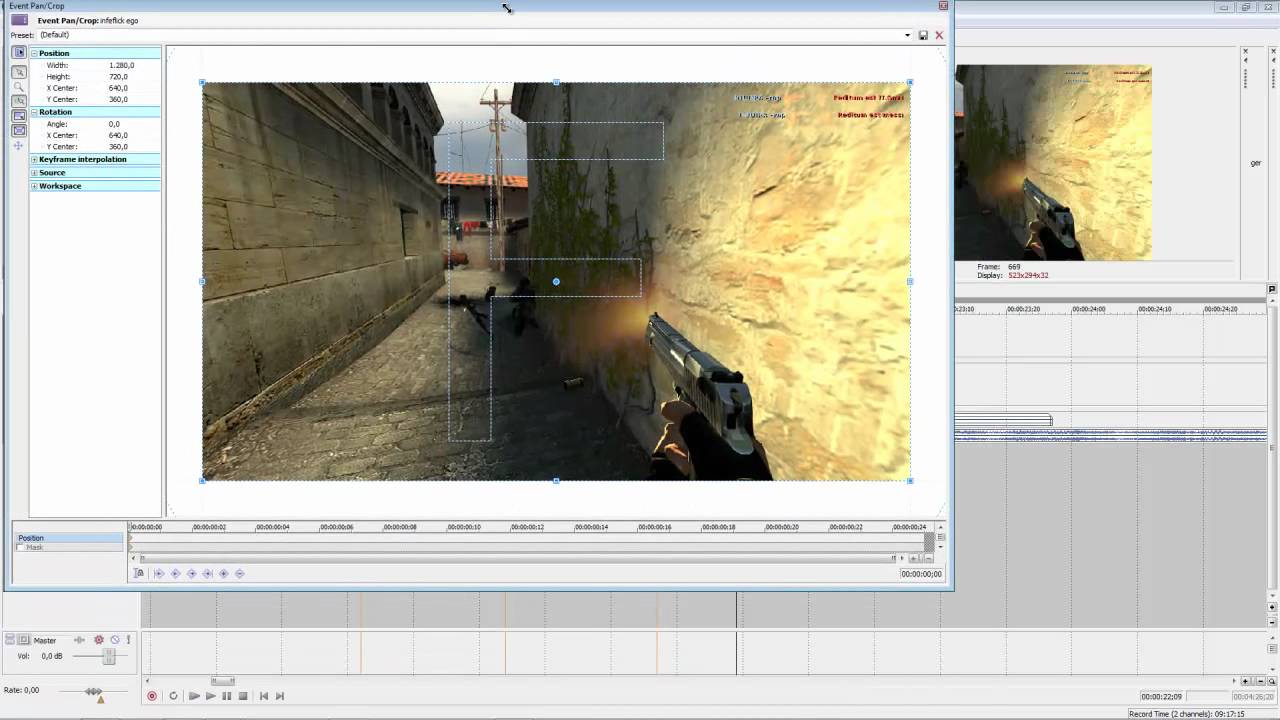
Task: Click First Keyframe button
Action: (x=159, y=573)
